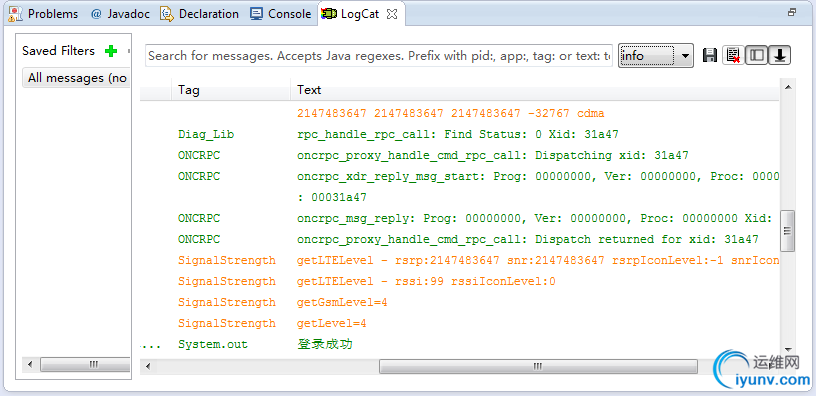Click the scroll-up arrow of log table

click(x=788, y=87)
